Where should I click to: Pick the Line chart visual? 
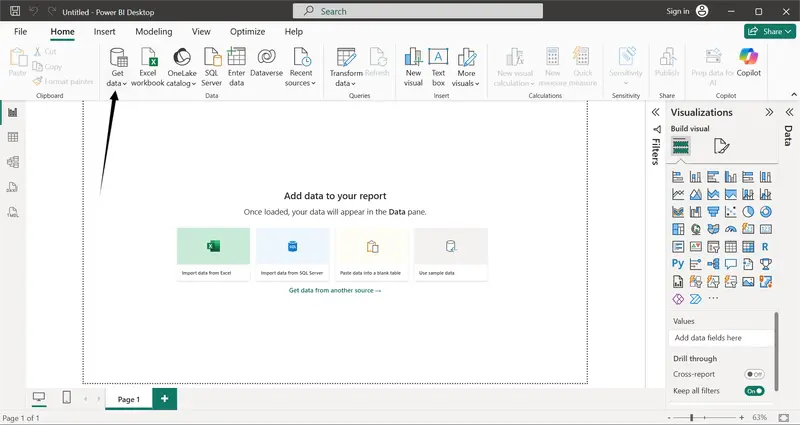point(678,194)
